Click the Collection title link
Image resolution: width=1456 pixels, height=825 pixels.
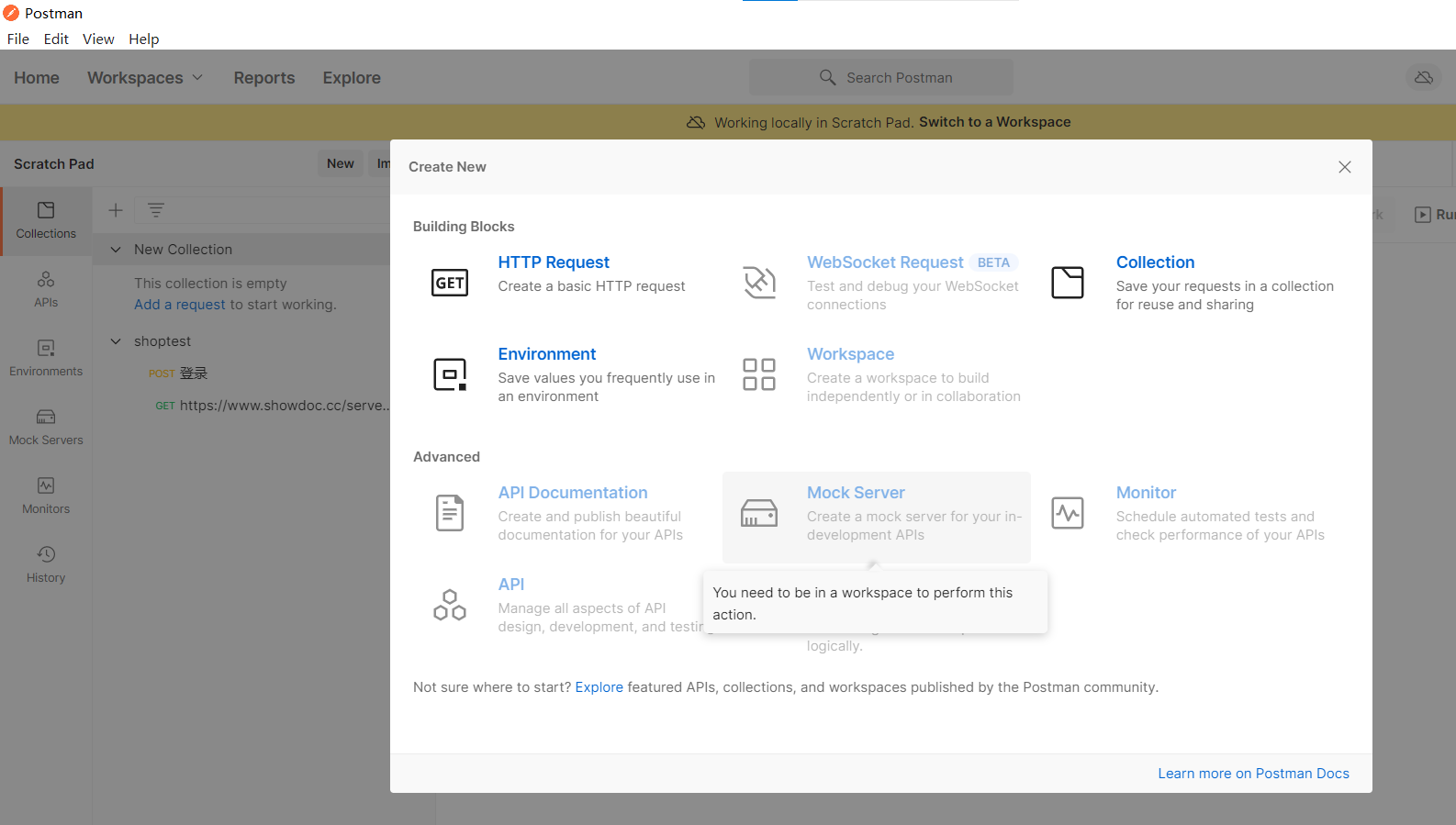tap(1155, 262)
